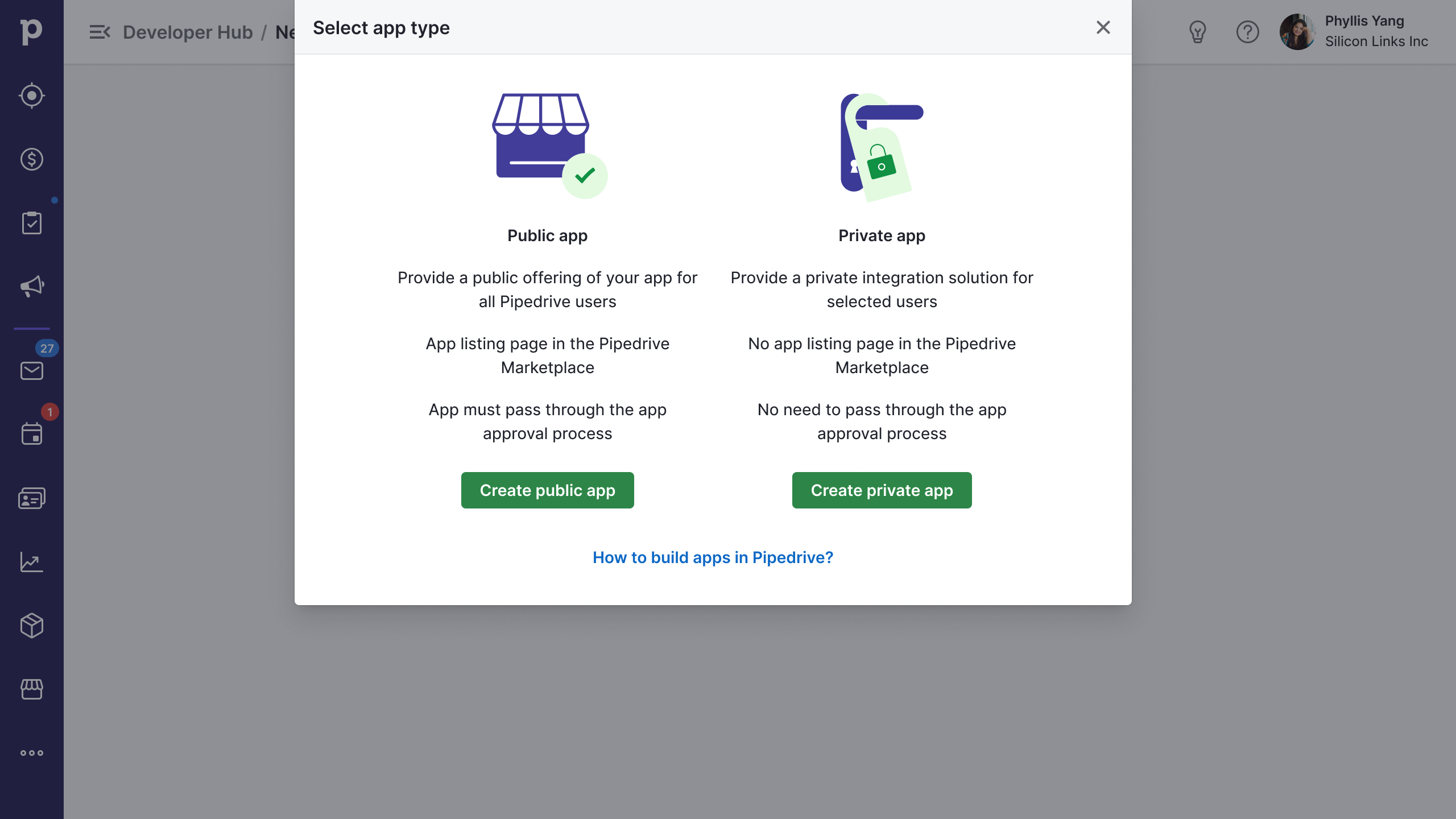Click the Pipedrive logo icon
This screenshot has width=1456, height=819.
[31, 32]
